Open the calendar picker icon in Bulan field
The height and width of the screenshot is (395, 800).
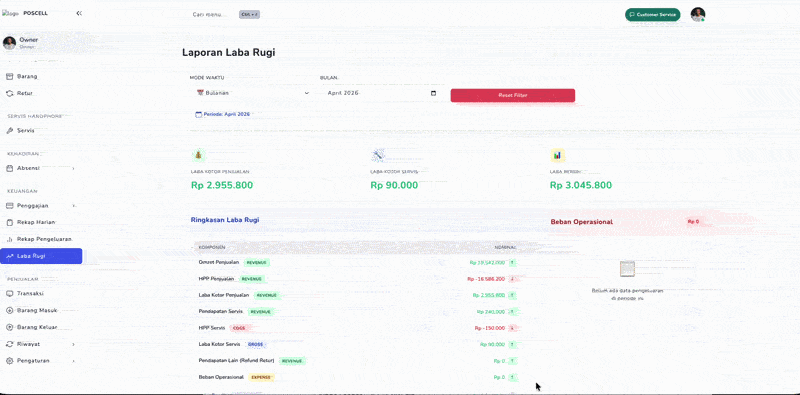point(434,93)
